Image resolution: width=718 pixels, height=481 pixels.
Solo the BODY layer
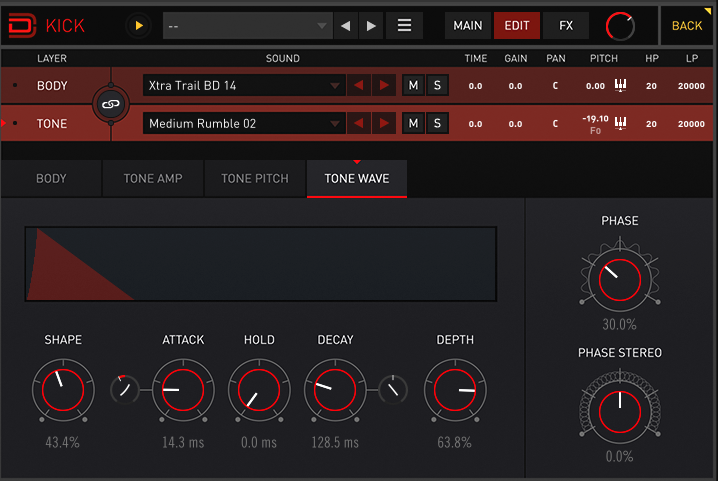pyautogui.click(x=437, y=85)
